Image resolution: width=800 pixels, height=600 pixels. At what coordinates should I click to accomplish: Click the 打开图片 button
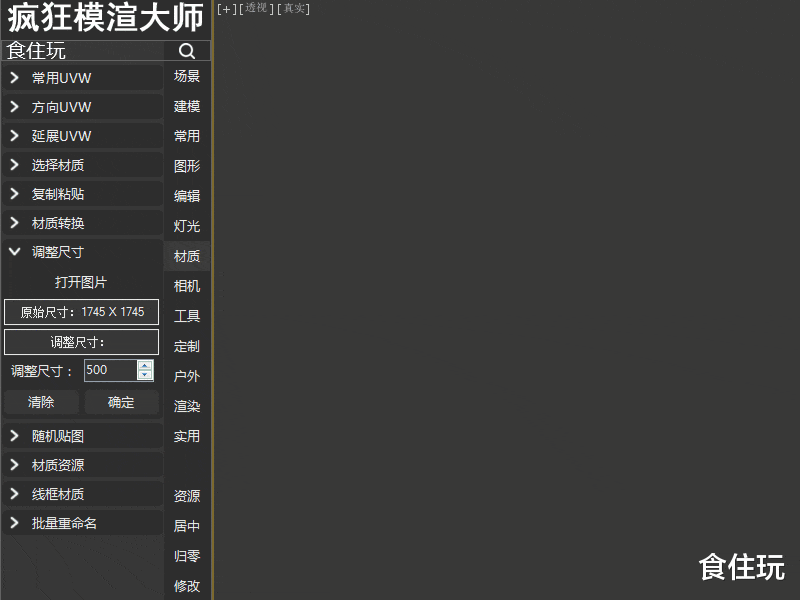pyautogui.click(x=80, y=282)
